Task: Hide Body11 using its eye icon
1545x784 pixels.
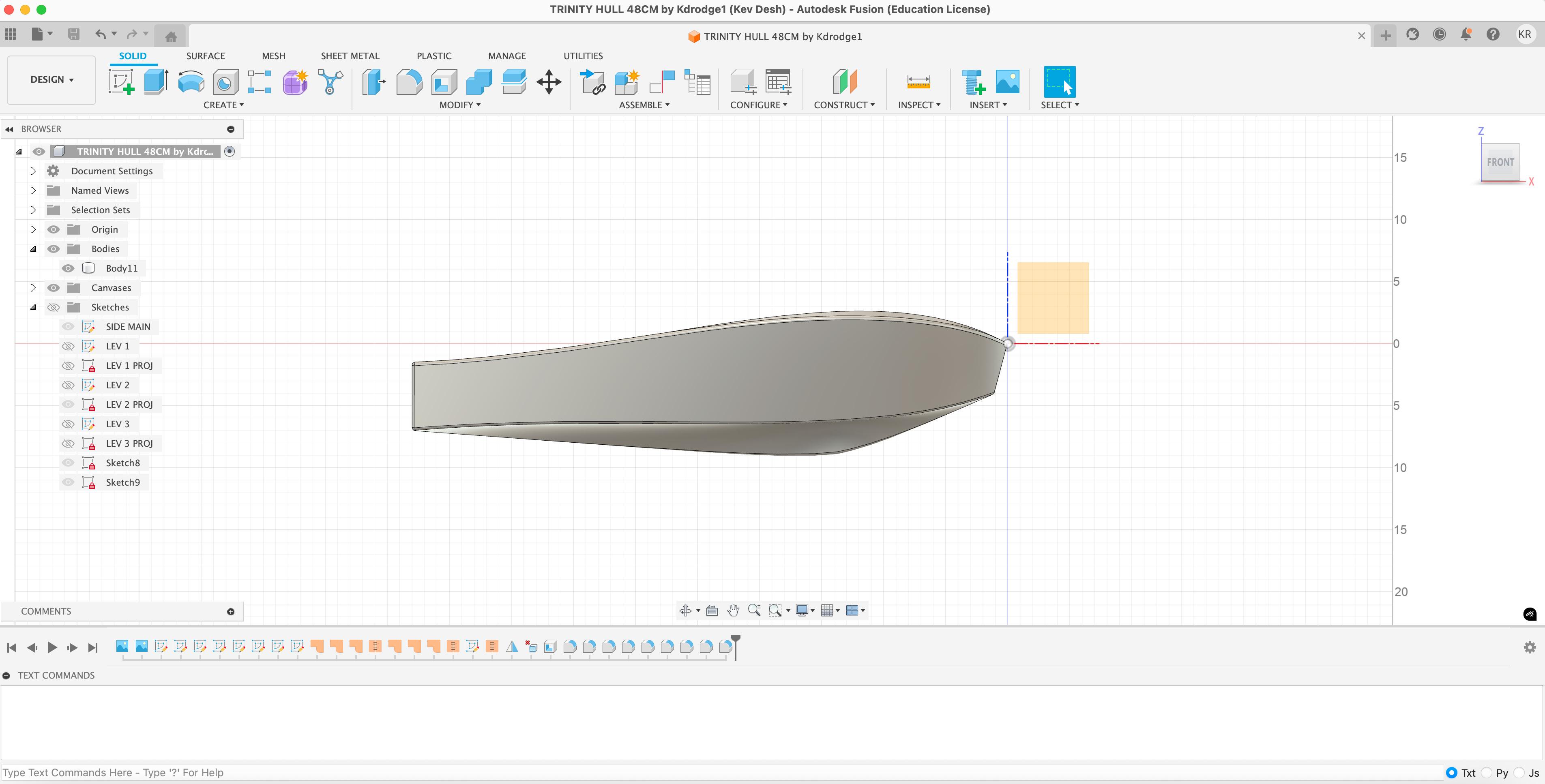Action: point(69,268)
